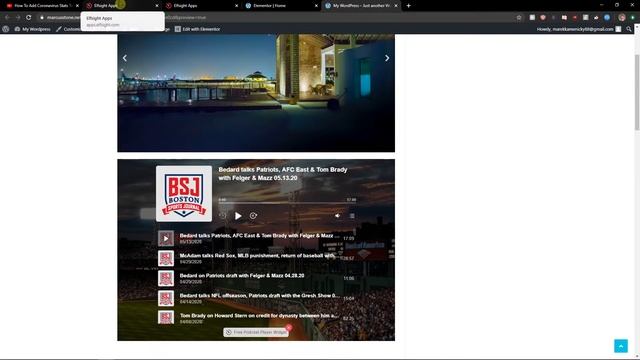Open My Wordpress admin bar item
640x360 pixels.
pyautogui.click(x=33, y=29)
